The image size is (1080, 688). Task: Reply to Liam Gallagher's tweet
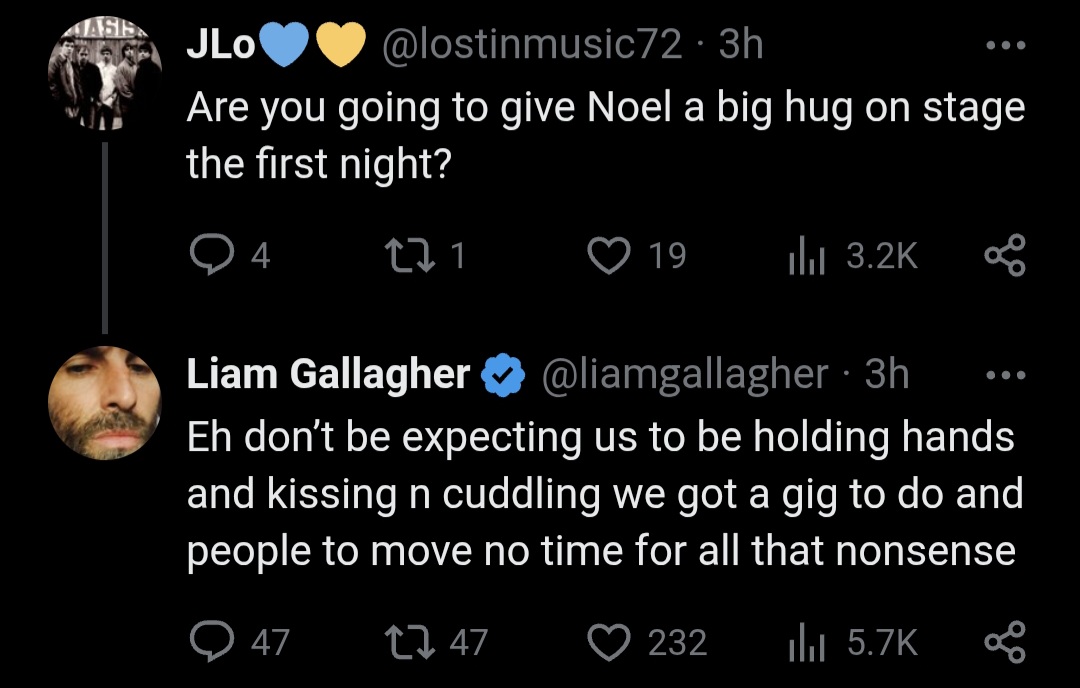coord(211,642)
